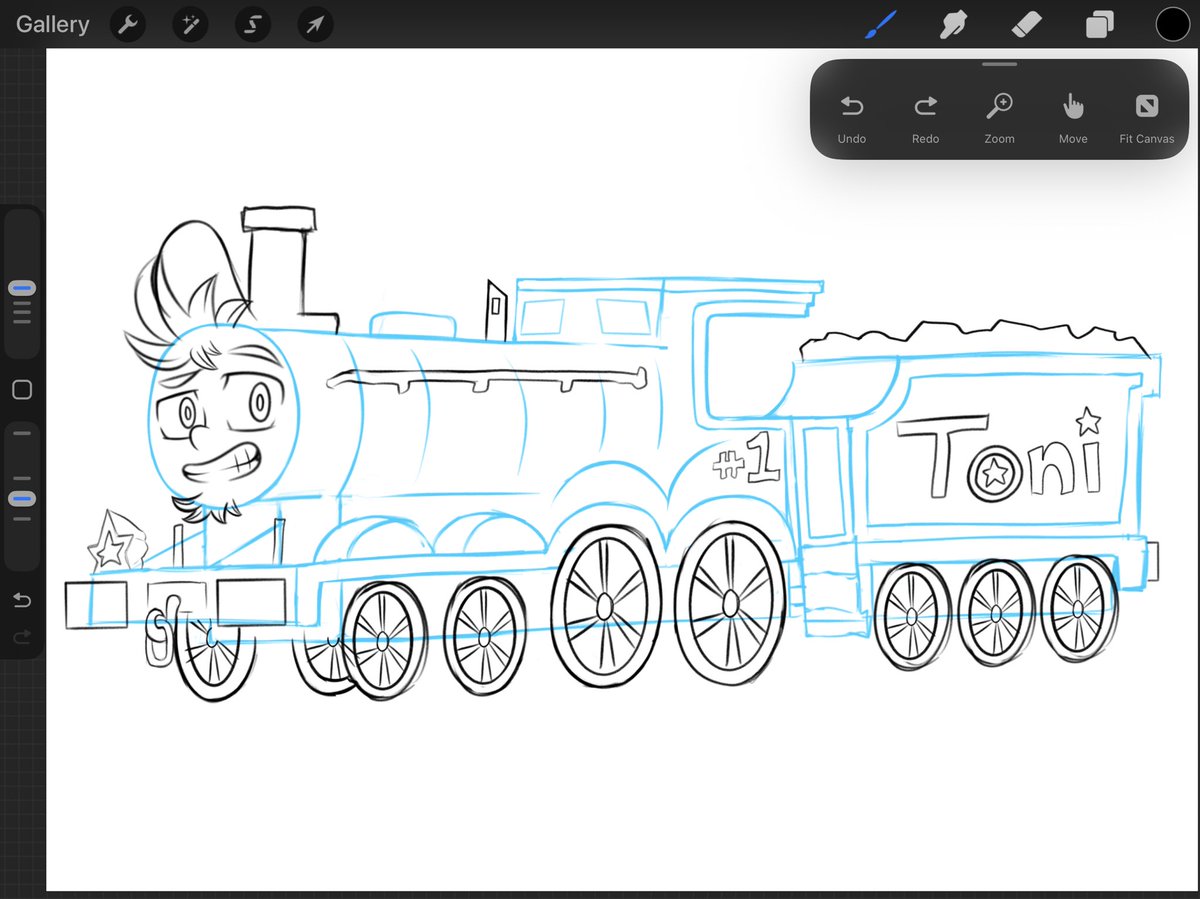Tap the brush opacity slider handle

[x=22, y=498]
